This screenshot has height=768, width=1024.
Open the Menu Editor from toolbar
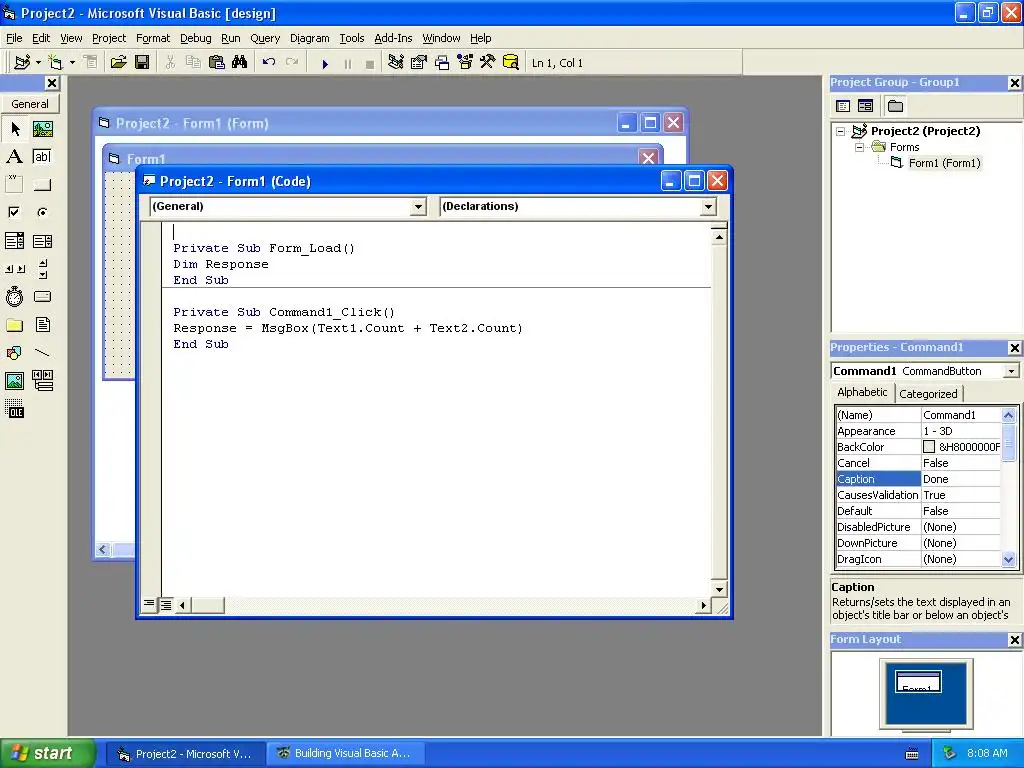[x=90, y=63]
